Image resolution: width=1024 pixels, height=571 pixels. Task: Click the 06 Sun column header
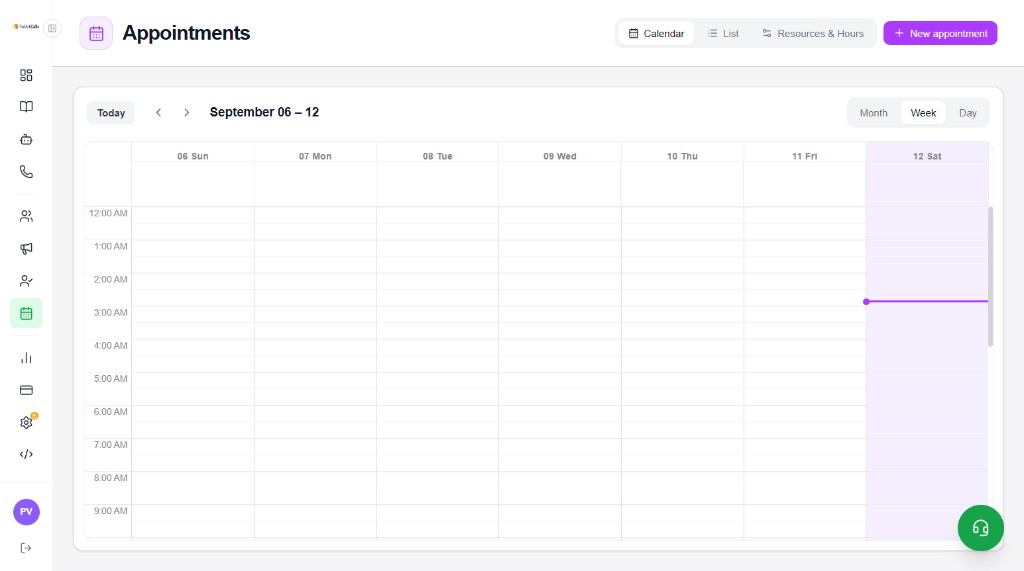point(193,156)
